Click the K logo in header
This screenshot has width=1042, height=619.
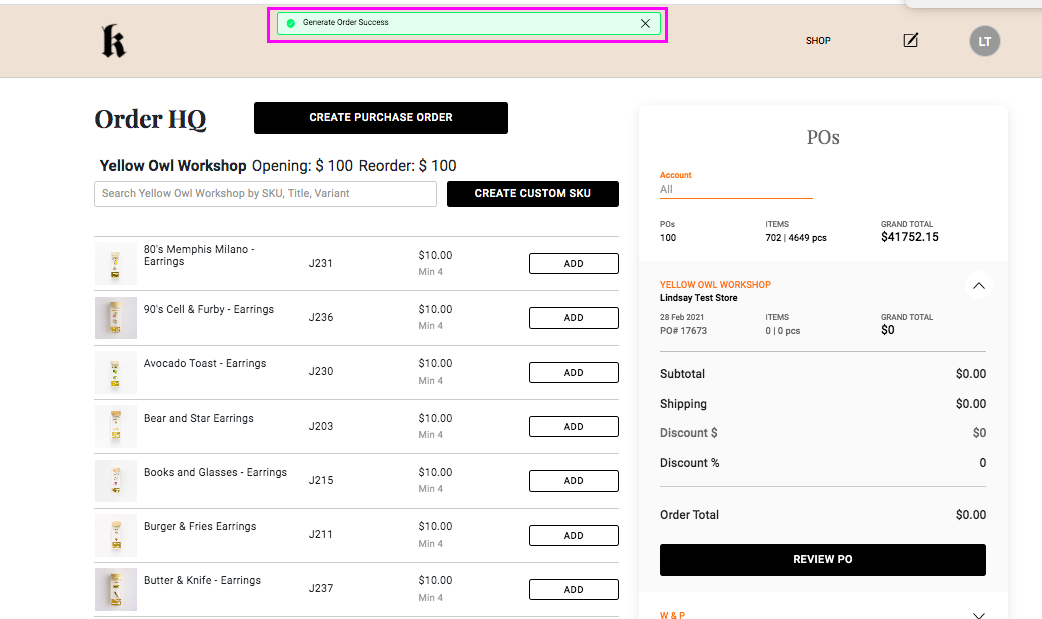pyautogui.click(x=113, y=41)
